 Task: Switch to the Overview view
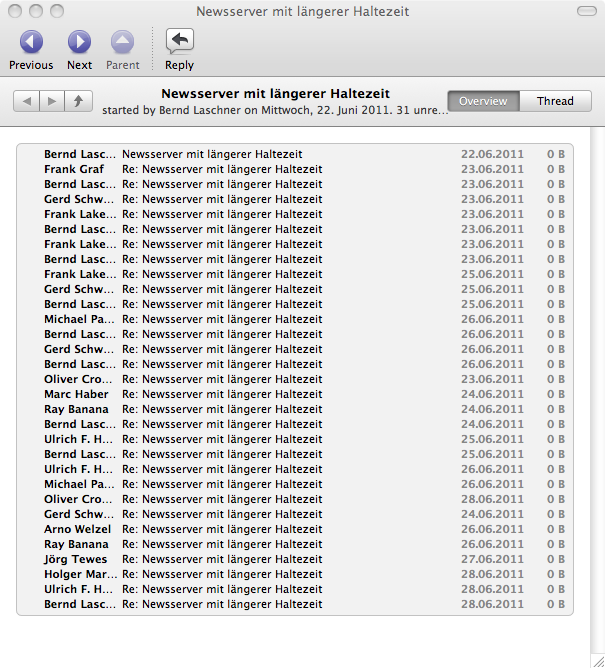[x=483, y=101]
